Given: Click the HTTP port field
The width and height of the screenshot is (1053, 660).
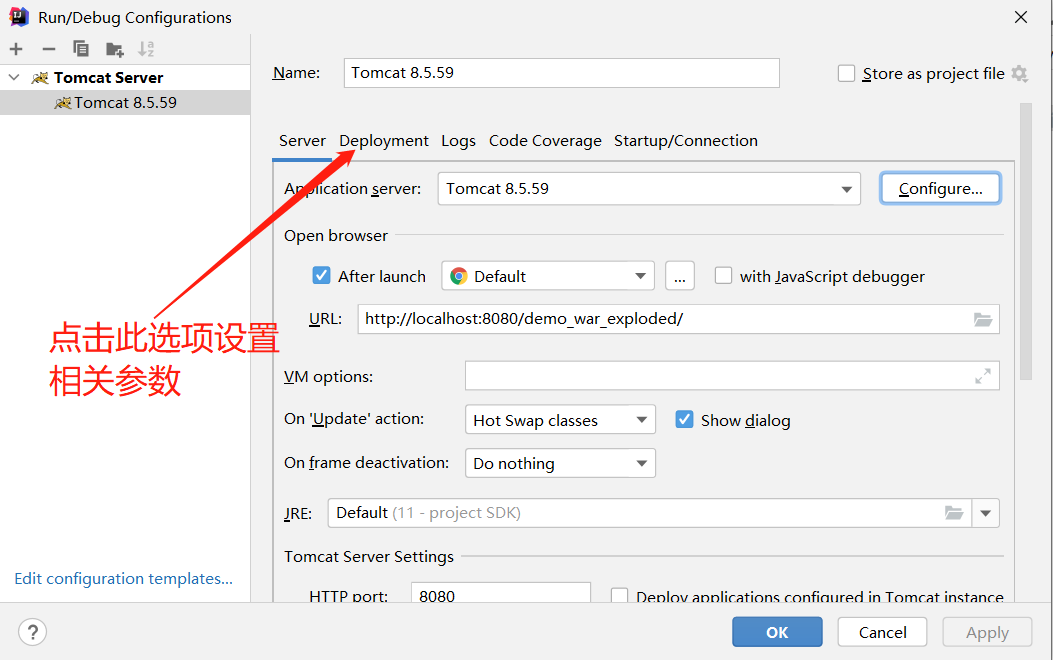Looking at the screenshot, I should pyautogui.click(x=501, y=593).
